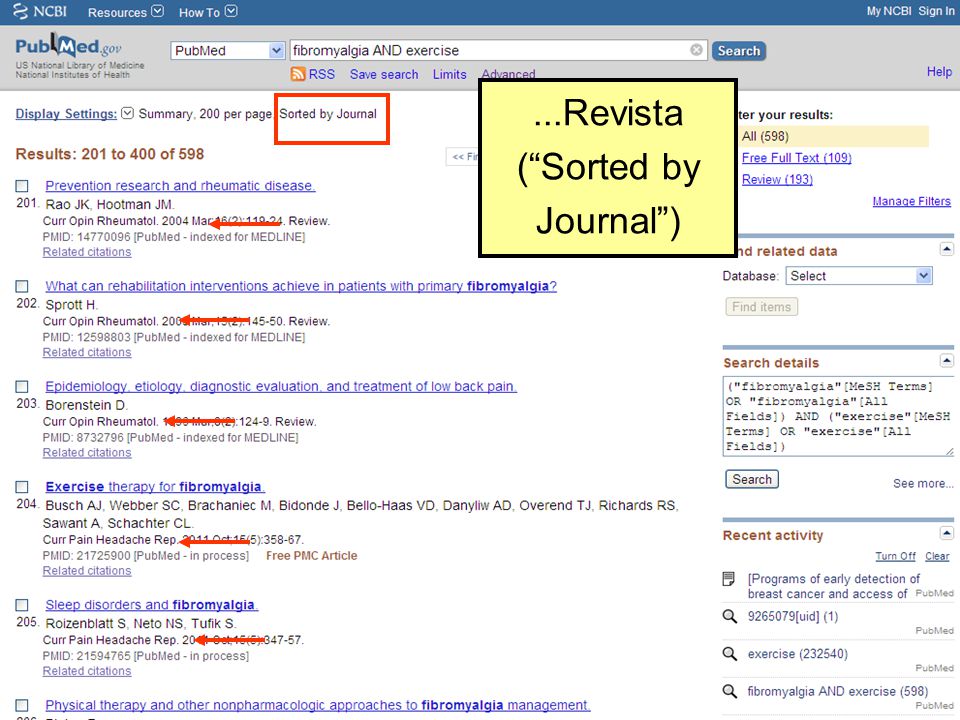Tick the checkbox for Physical therapy result
The width and height of the screenshot is (960, 720).
pos(22,705)
